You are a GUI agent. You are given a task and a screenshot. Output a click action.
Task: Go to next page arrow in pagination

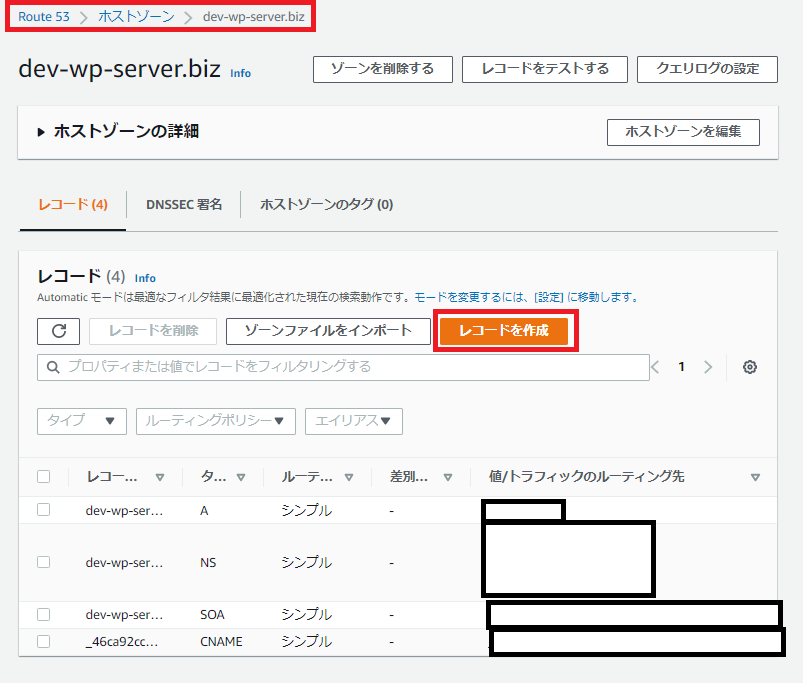[x=708, y=367]
